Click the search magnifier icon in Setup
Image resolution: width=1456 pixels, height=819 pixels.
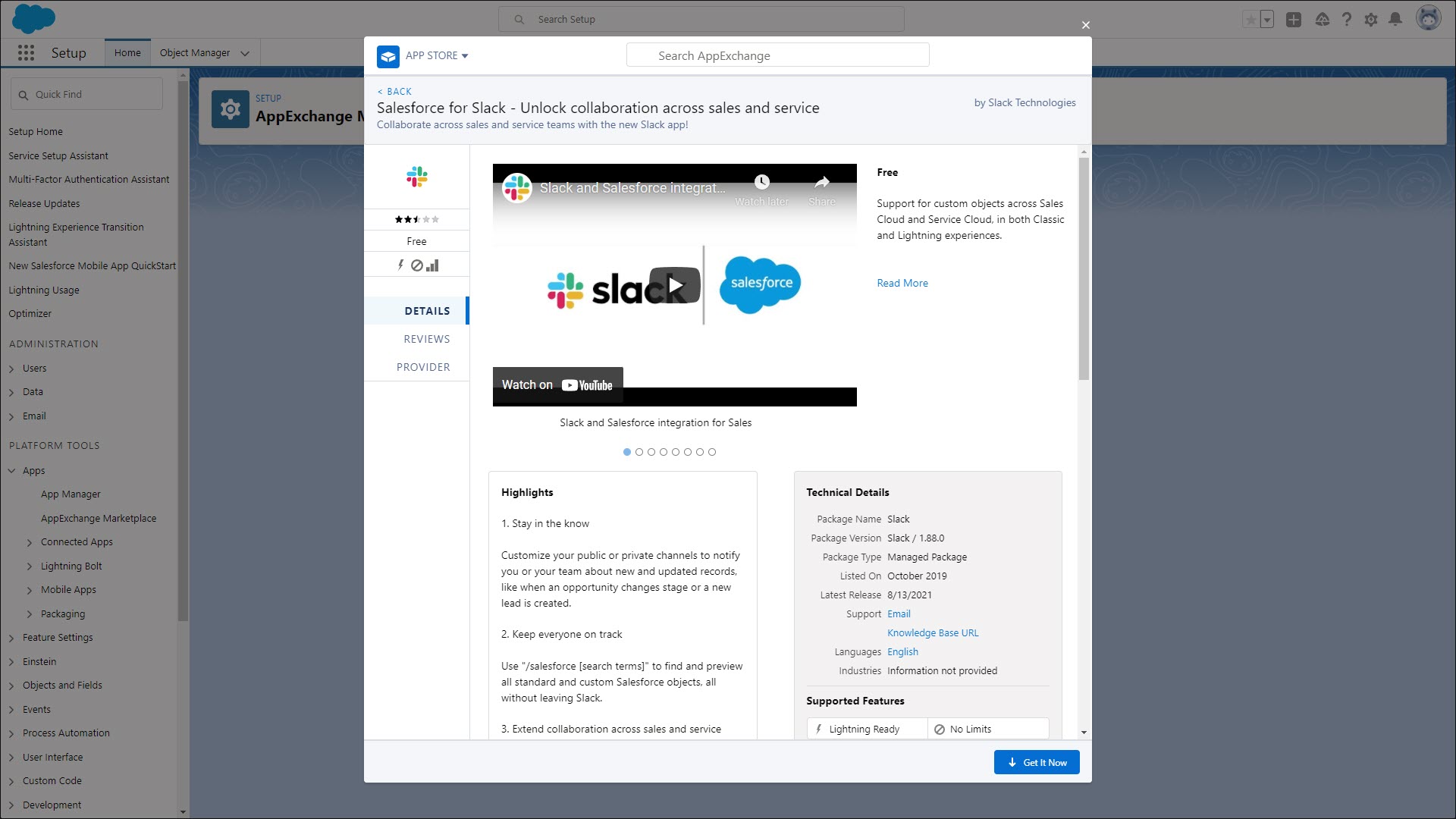pyautogui.click(x=518, y=19)
